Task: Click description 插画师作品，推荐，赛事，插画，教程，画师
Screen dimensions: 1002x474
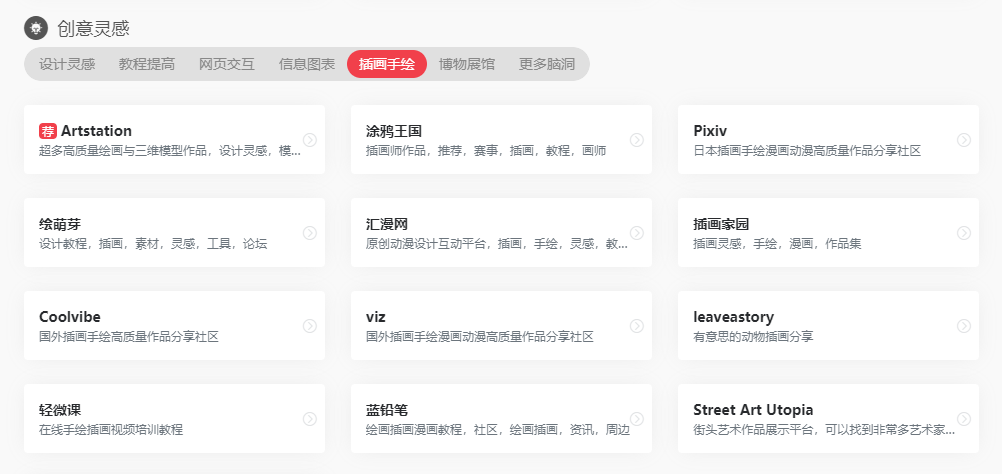Action: tap(486, 151)
